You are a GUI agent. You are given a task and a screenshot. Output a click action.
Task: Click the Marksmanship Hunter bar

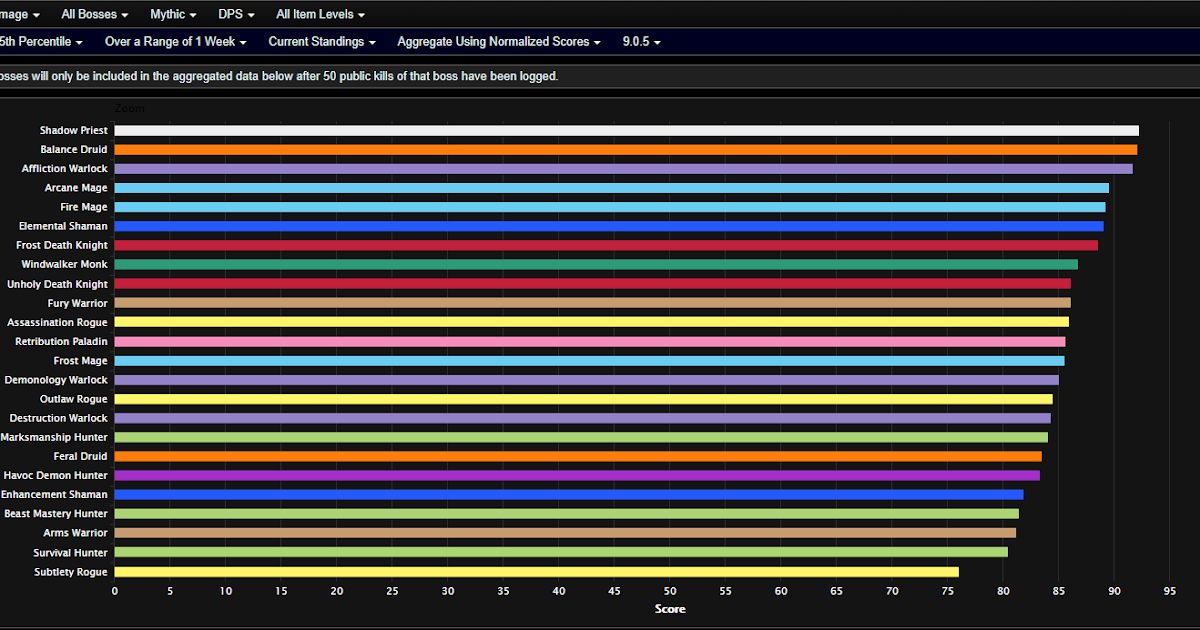point(581,437)
